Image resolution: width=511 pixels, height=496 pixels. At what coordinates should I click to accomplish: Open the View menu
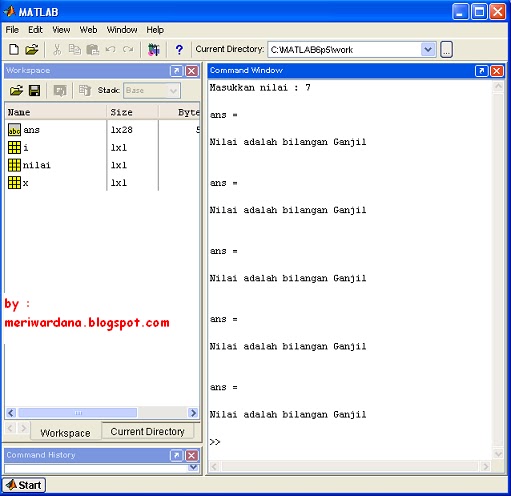pos(61,30)
